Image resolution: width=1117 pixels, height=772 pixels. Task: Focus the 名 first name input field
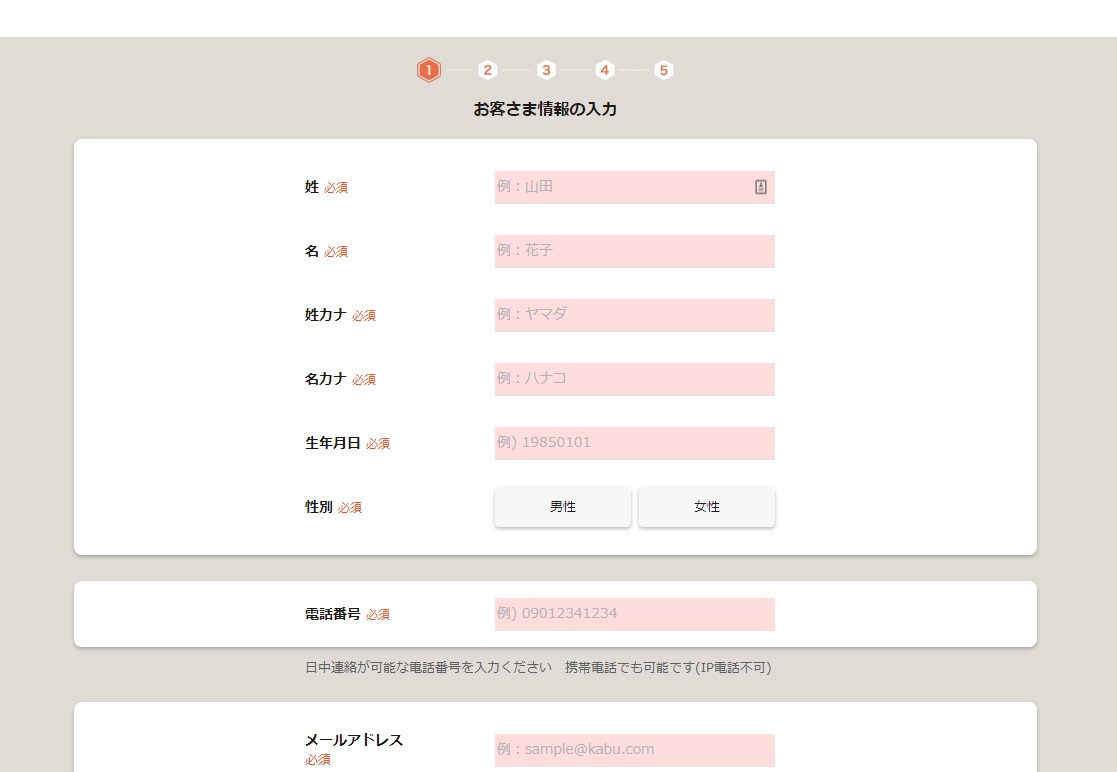pos(634,251)
